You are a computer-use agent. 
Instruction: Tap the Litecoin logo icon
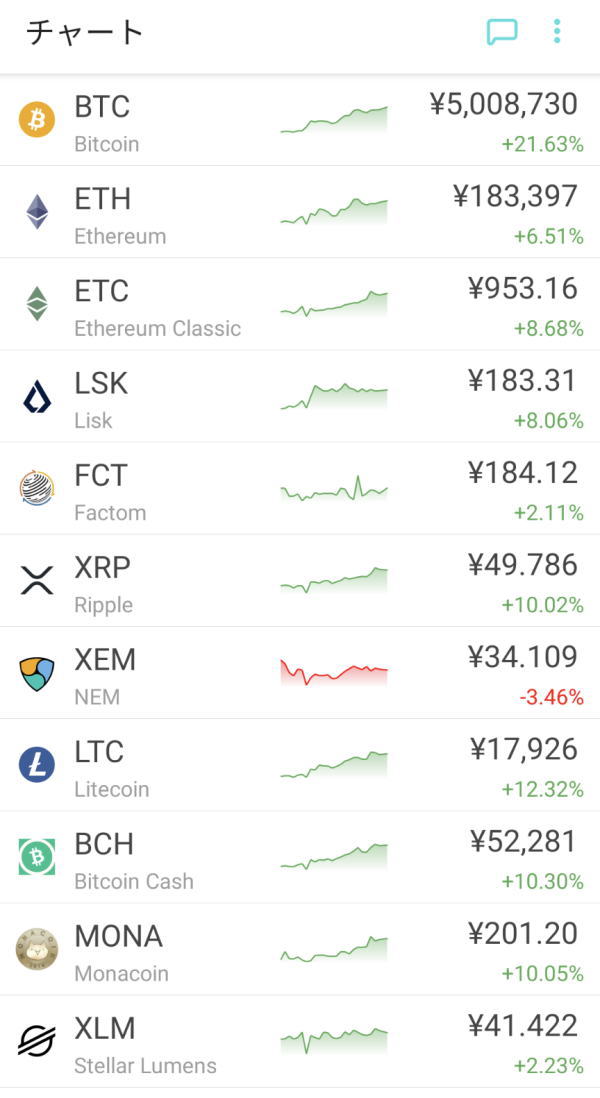(x=37, y=765)
